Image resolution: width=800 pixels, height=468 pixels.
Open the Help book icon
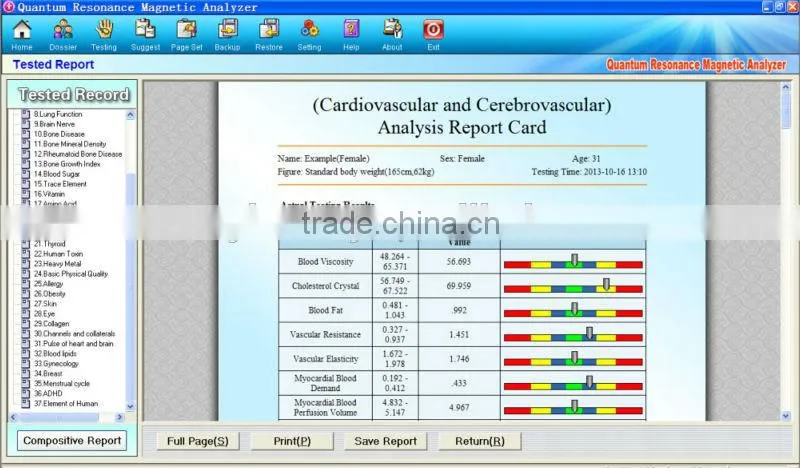[351, 30]
